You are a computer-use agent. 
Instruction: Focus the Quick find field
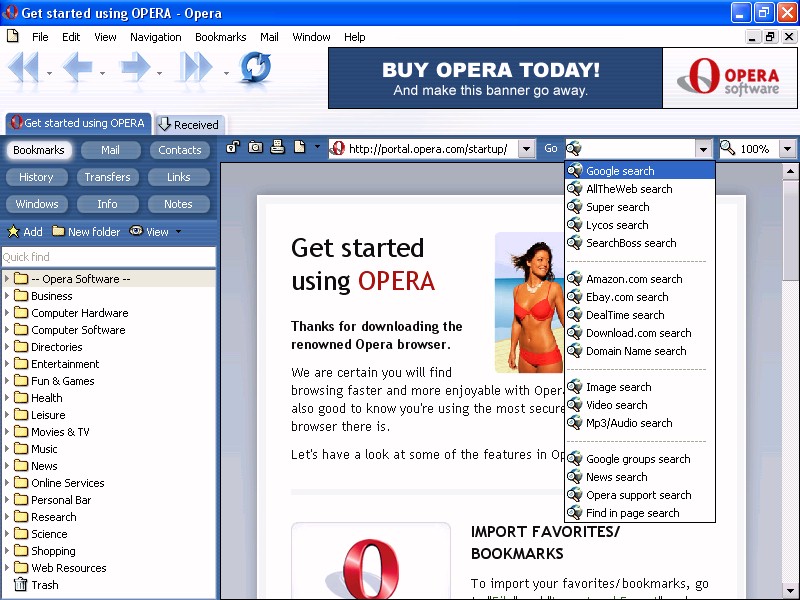(108, 257)
